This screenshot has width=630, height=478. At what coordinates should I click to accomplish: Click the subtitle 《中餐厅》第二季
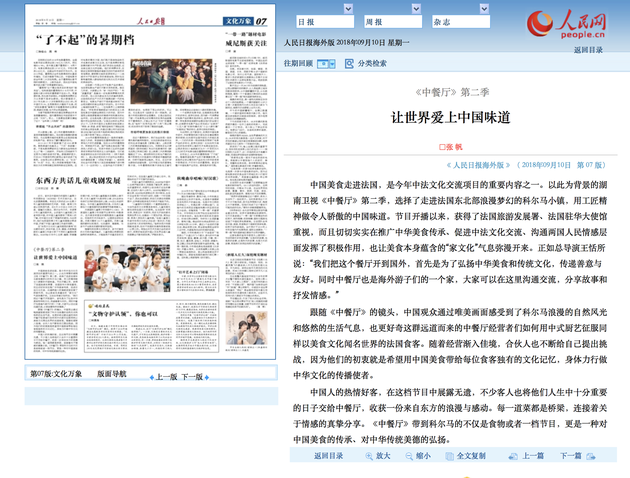[x=452, y=92]
